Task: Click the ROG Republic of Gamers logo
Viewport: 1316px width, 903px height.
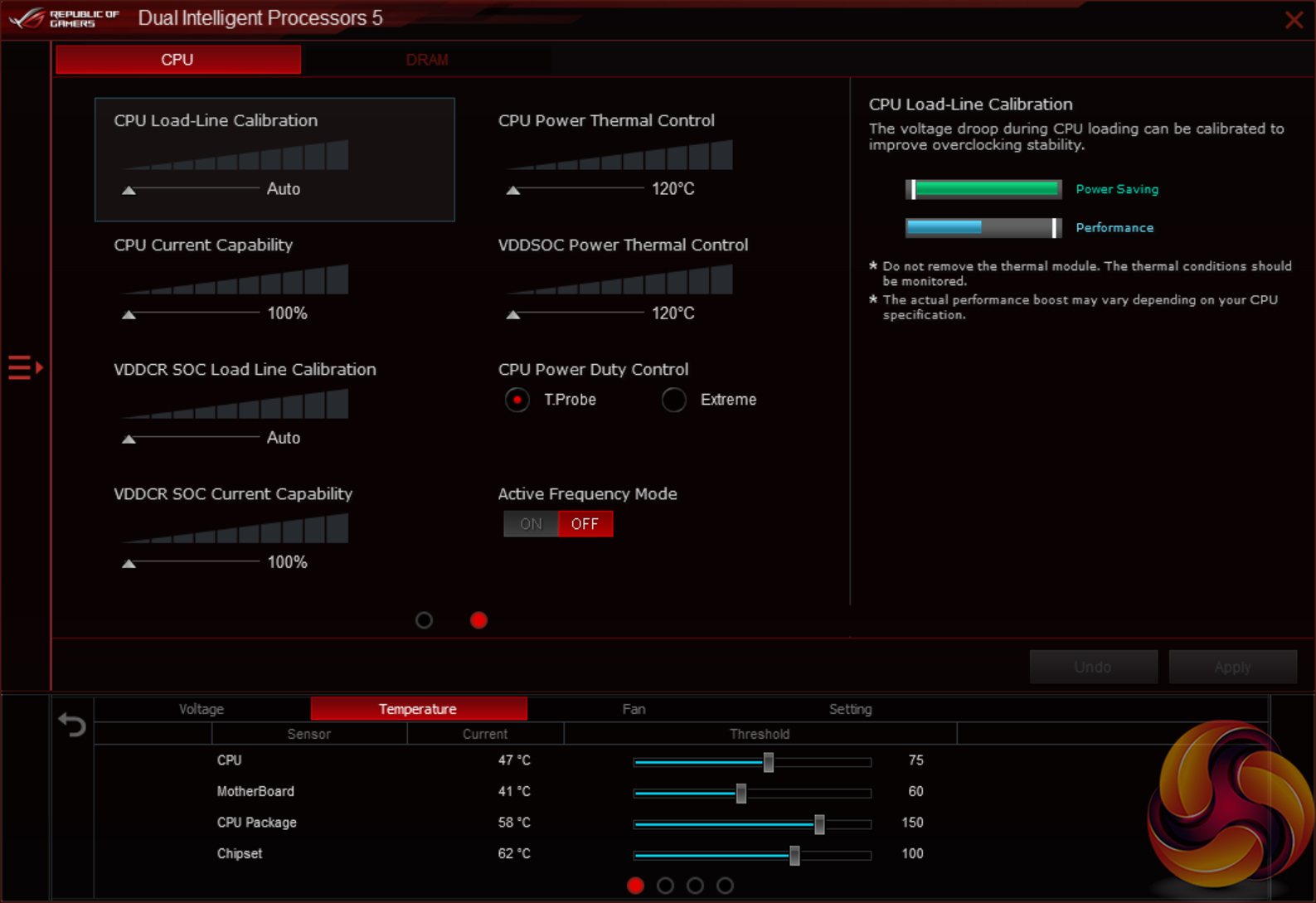Action: (x=65, y=18)
